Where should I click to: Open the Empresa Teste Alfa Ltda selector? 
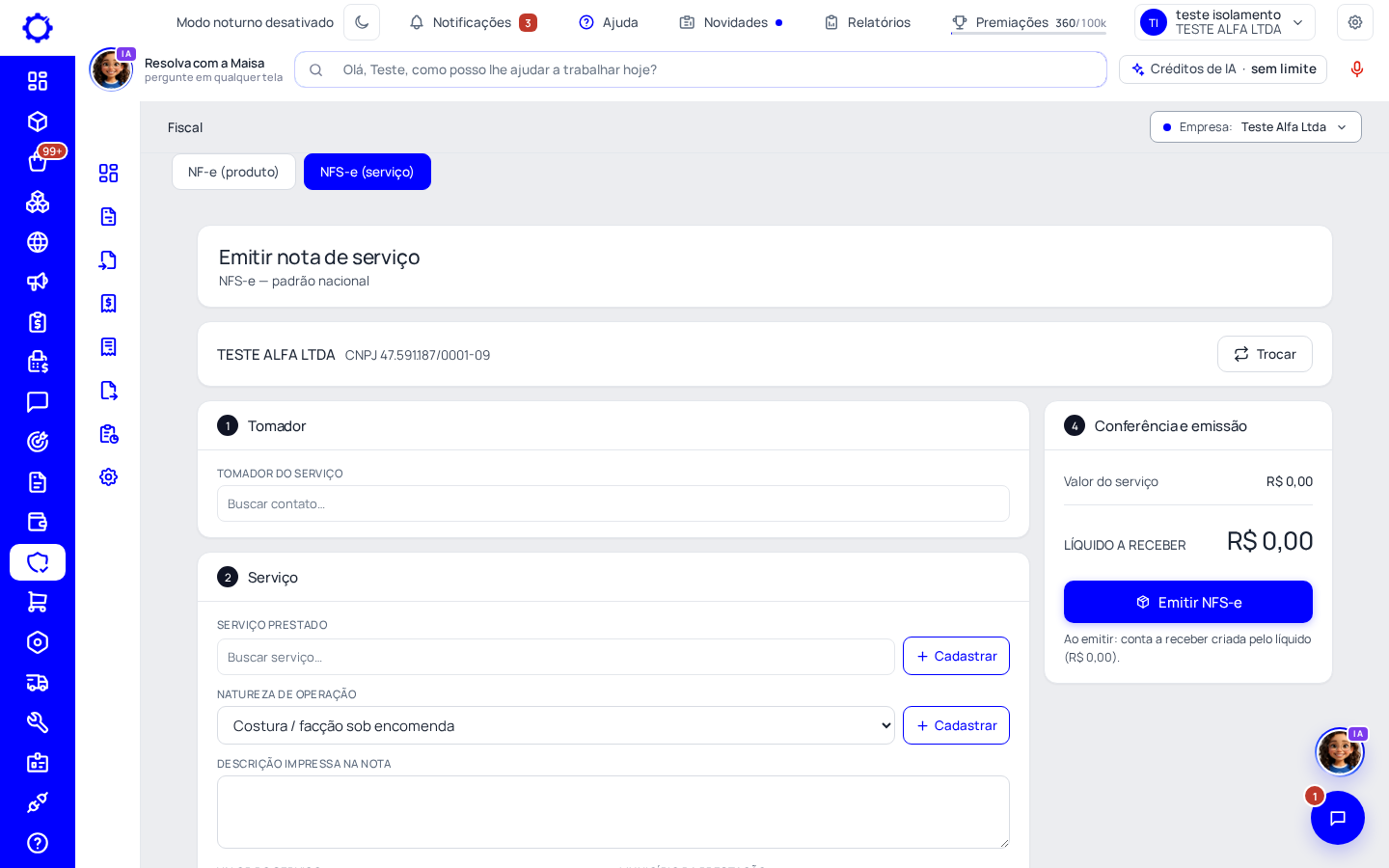point(1255,127)
